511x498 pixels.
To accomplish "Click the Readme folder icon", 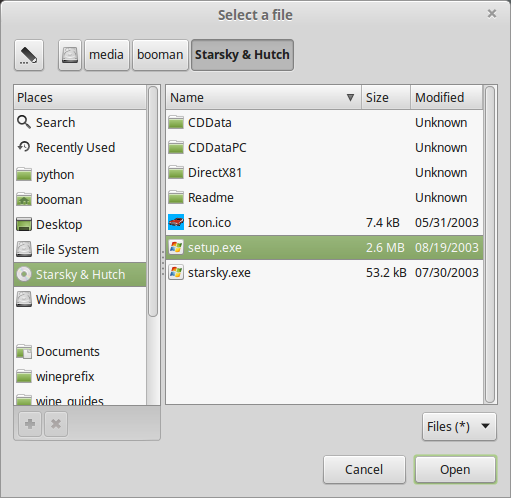I will [176, 197].
